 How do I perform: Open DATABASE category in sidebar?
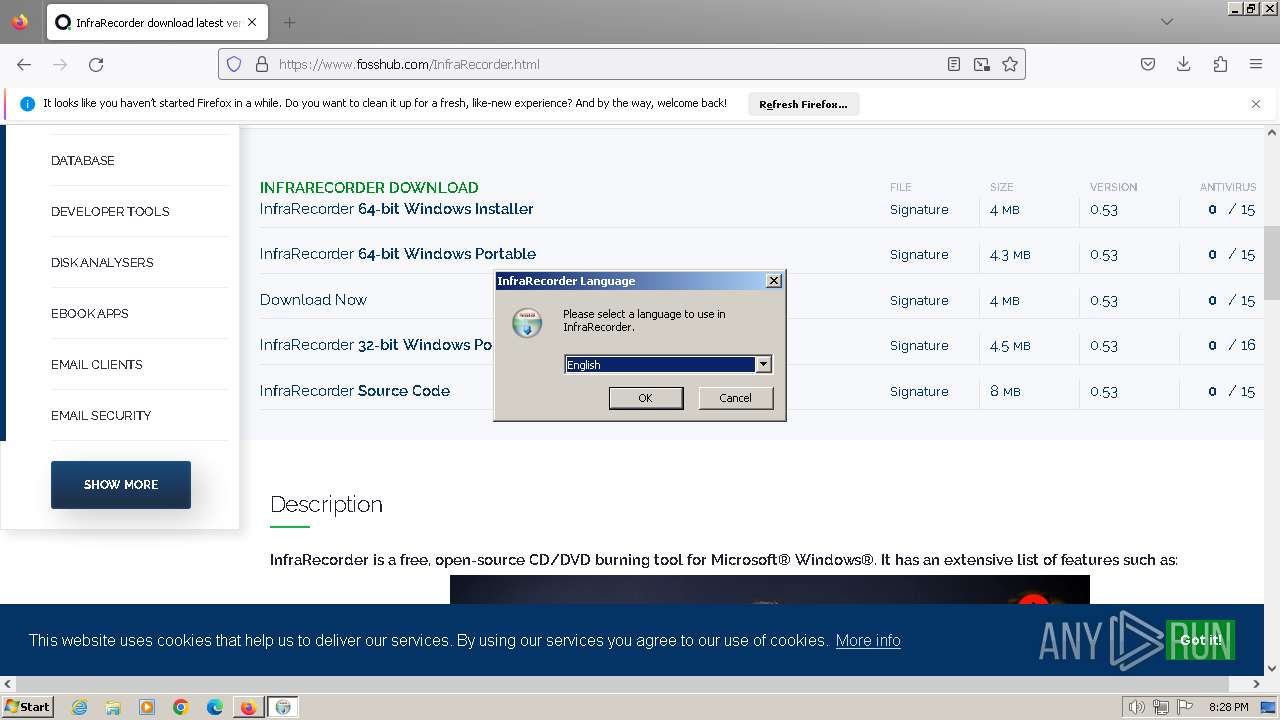(x=83, y=161)
